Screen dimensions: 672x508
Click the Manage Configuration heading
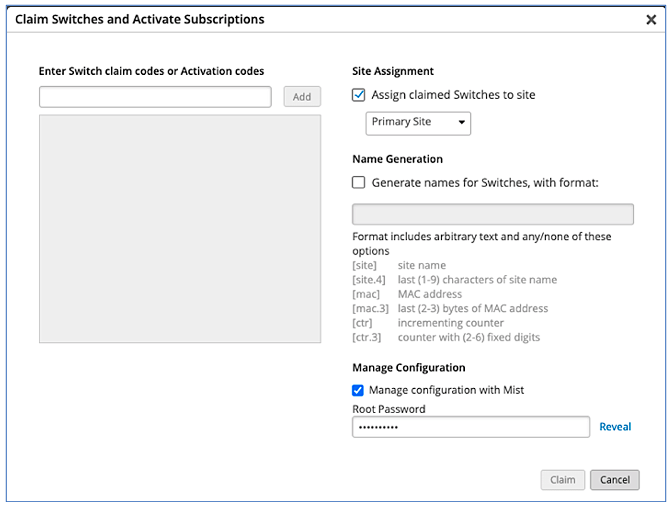(x=409, y=368)
